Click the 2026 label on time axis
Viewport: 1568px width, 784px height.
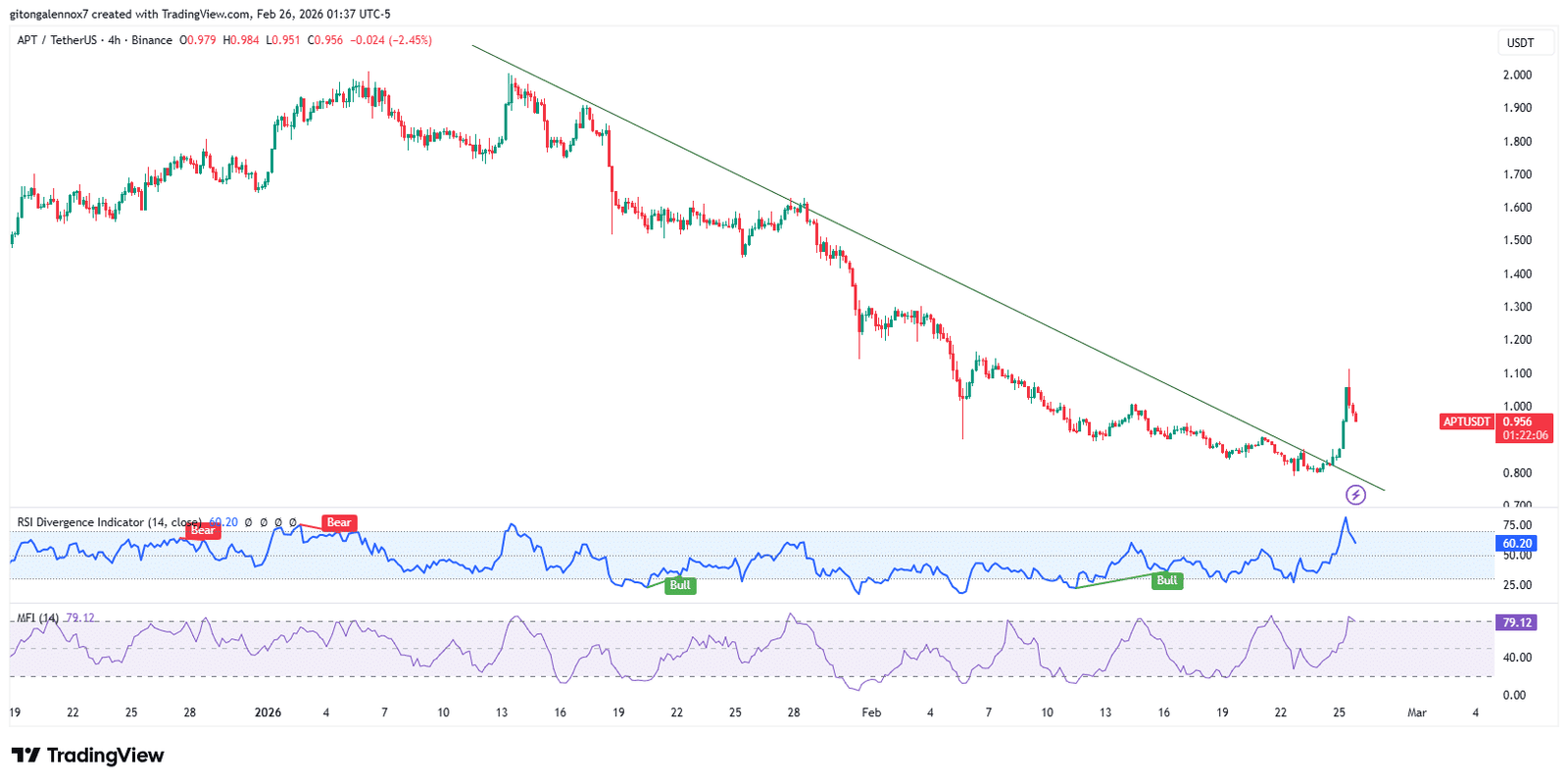click(268, 712)
